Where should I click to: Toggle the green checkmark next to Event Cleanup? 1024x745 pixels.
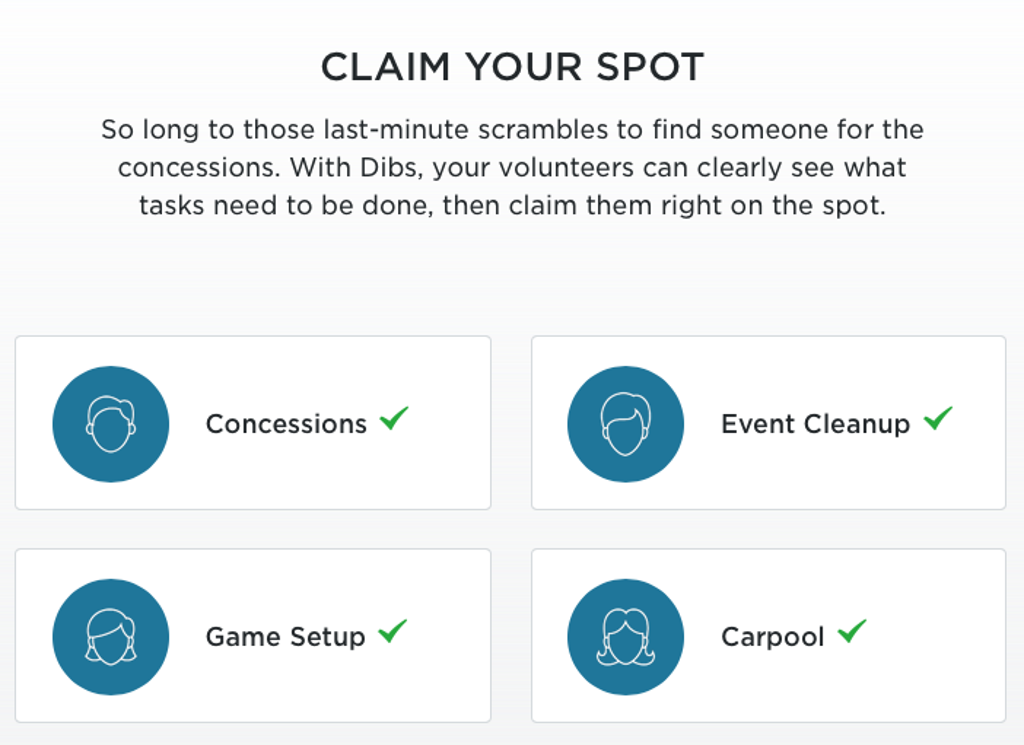937,418
